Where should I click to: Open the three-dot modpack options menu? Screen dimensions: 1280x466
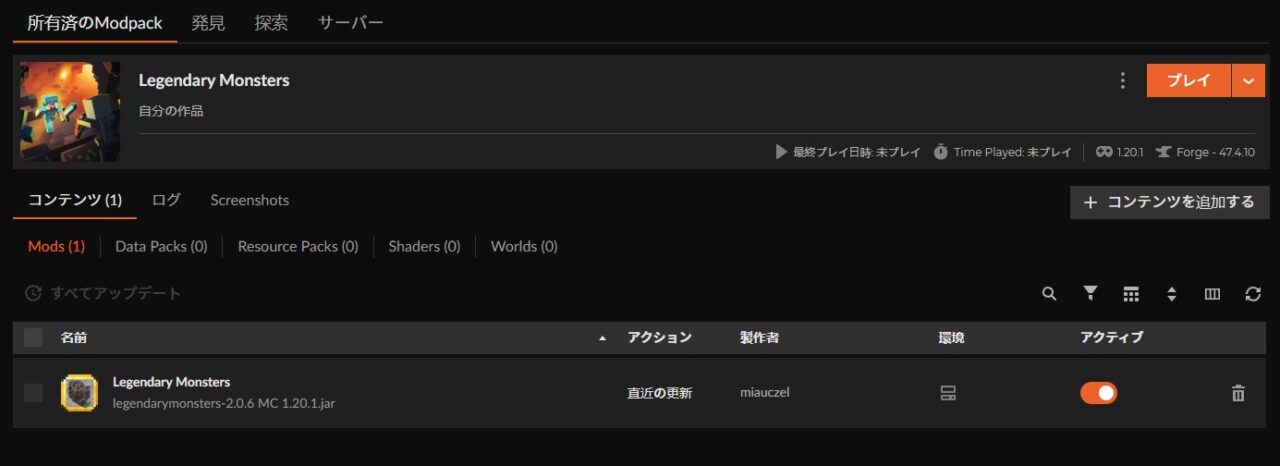(1123, 81)
